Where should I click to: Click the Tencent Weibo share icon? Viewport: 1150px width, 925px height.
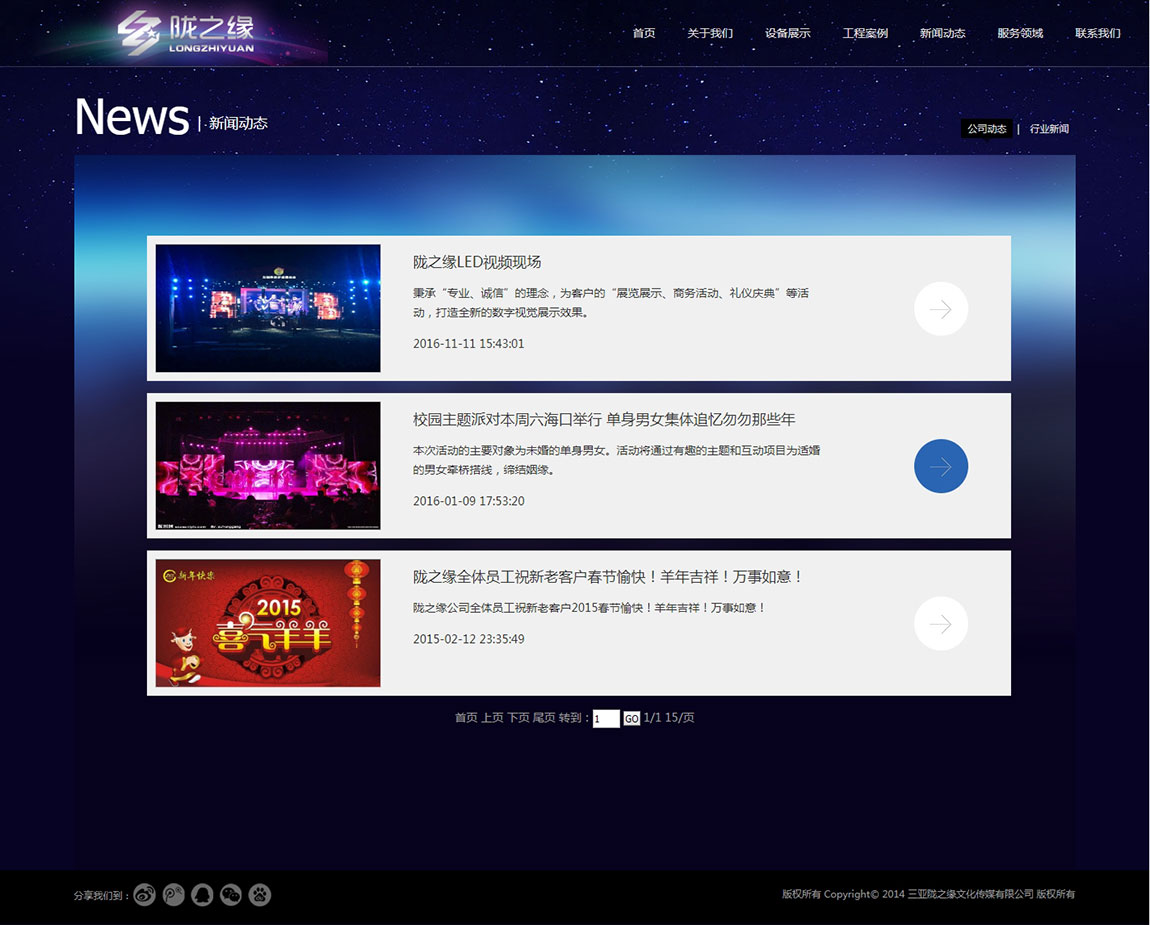click(x=173, y=895)
